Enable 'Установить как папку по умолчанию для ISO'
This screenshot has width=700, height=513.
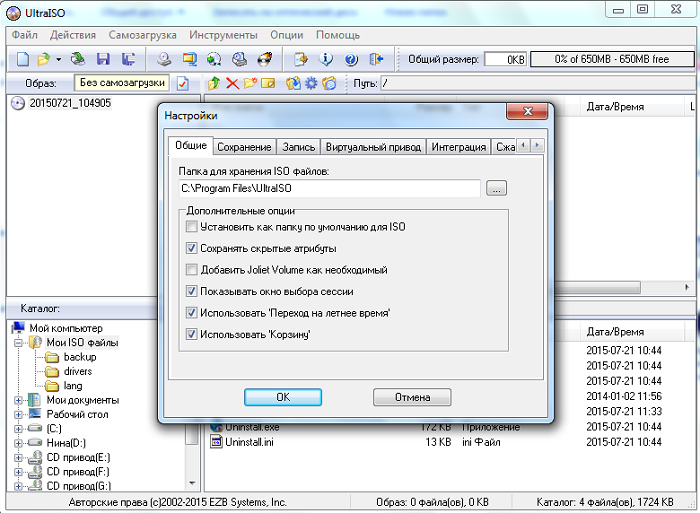(x=192, y=226)
